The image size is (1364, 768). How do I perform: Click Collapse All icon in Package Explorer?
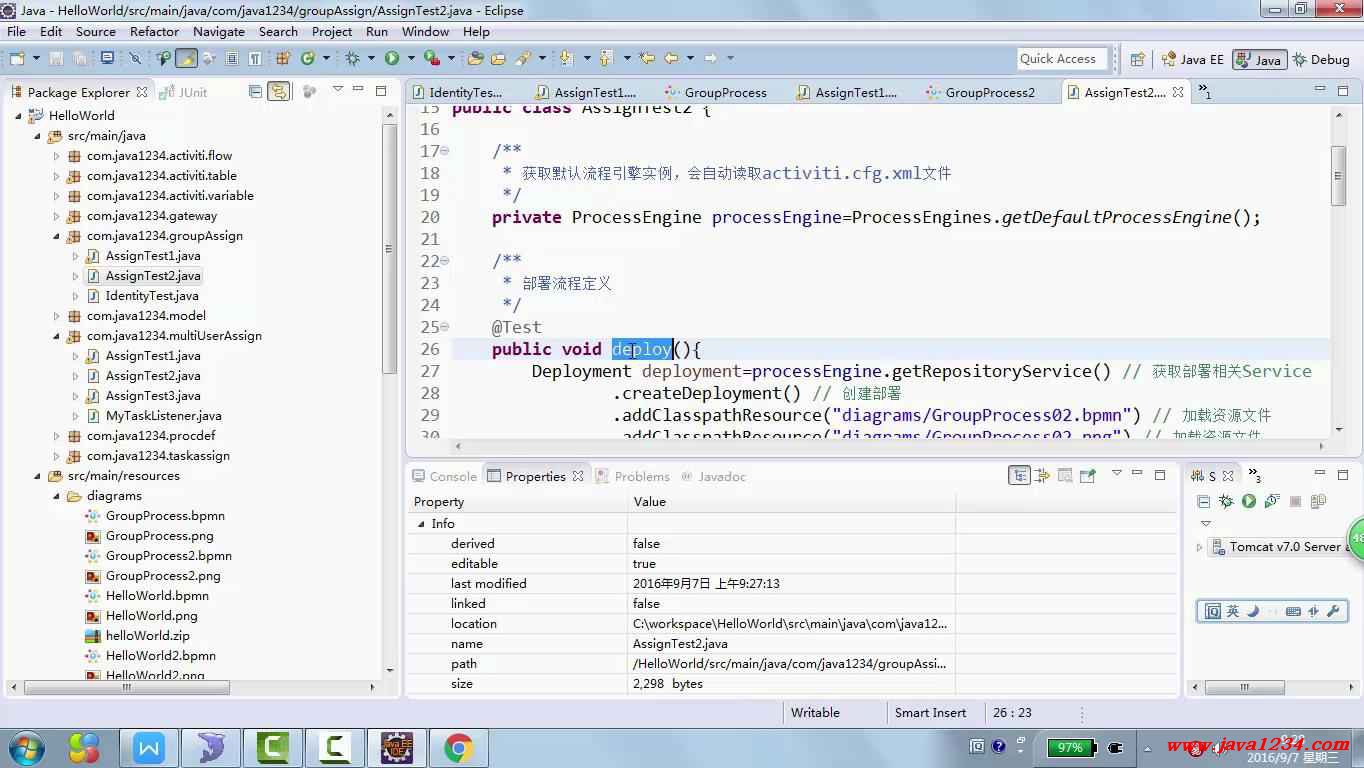point(255,91)
